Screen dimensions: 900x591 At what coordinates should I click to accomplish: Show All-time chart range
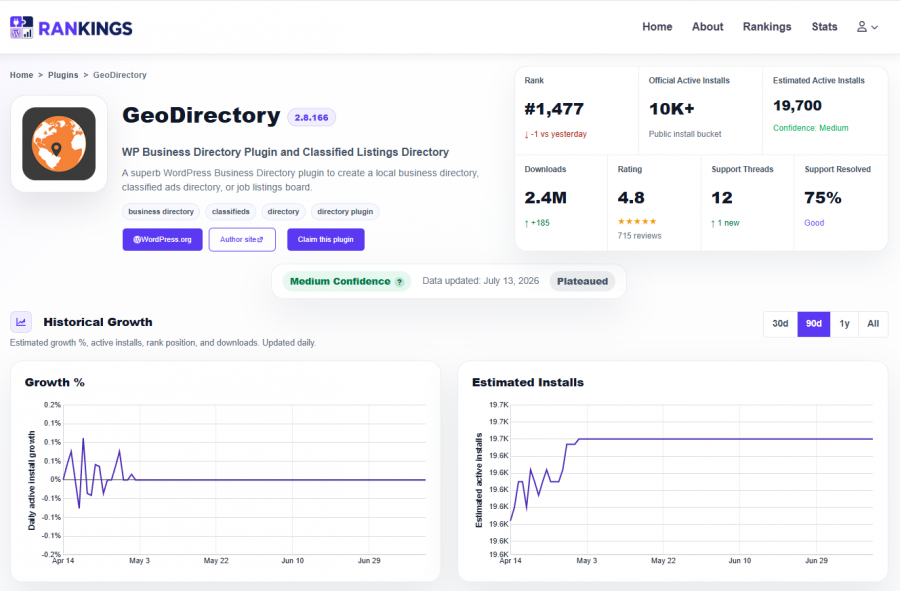(x=873, y=324)
